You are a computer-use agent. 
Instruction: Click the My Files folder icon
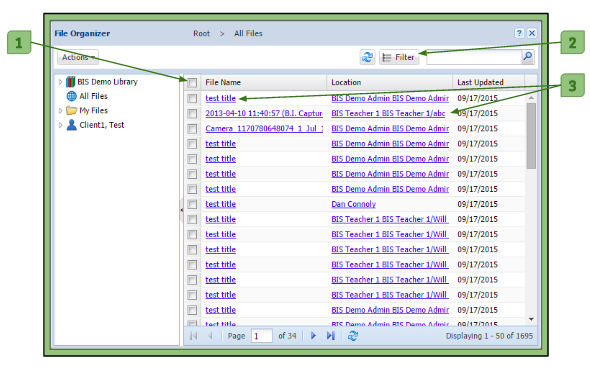[71, 110]
